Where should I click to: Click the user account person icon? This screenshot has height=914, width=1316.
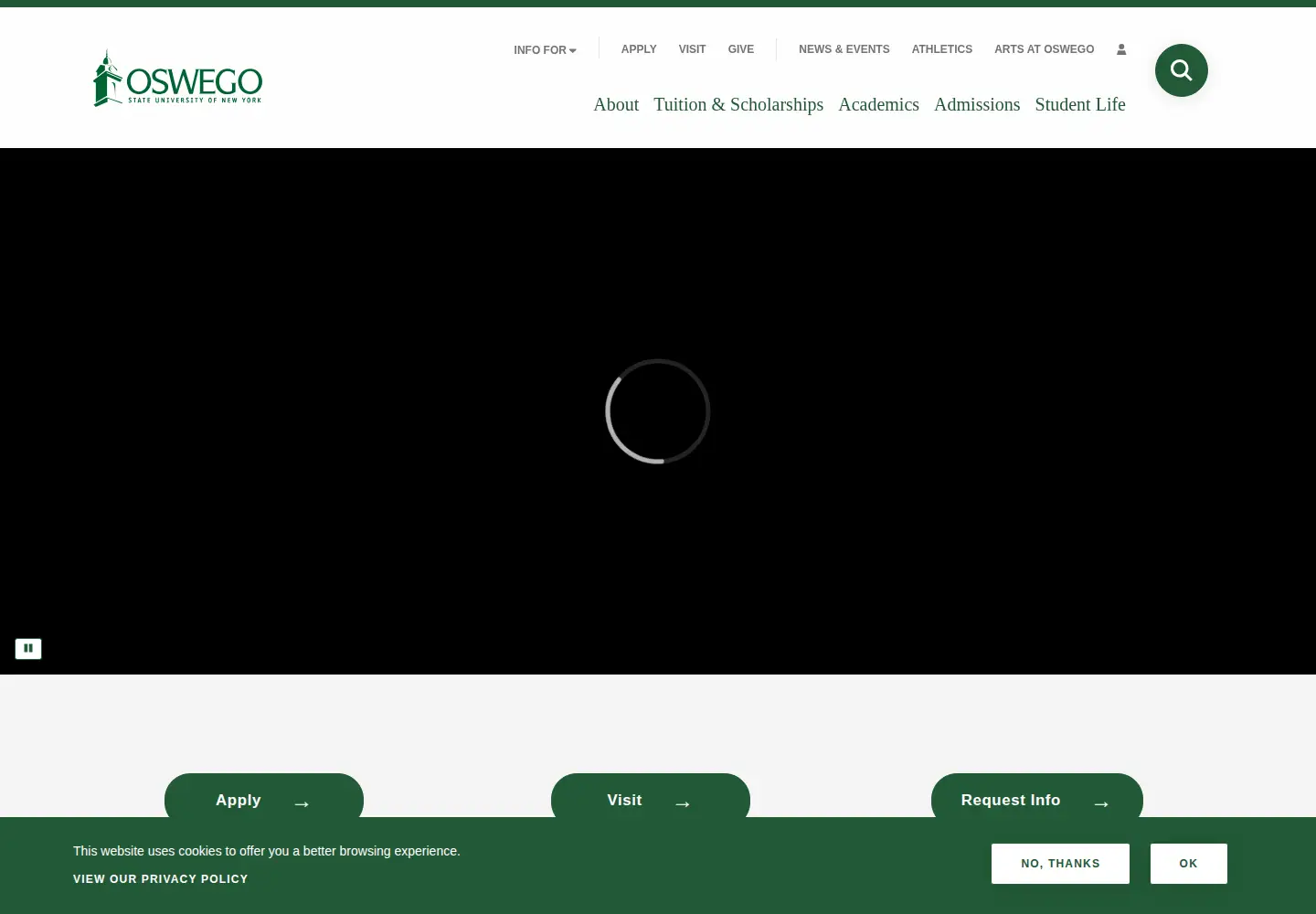pyautogui.click(x=1121, y=49)
